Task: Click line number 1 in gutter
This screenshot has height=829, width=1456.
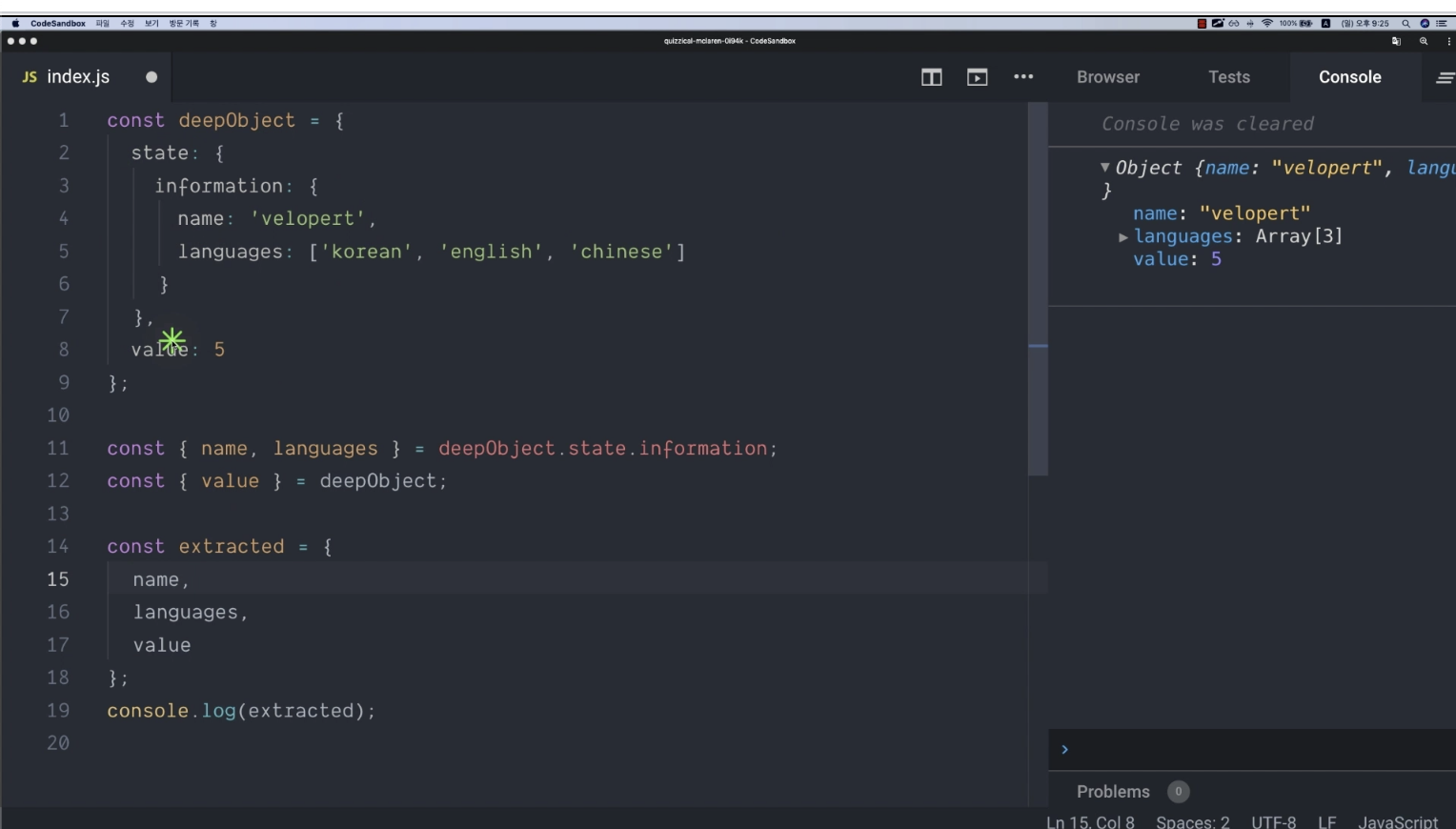Action: pyautogui.click(x=64, y=120)
